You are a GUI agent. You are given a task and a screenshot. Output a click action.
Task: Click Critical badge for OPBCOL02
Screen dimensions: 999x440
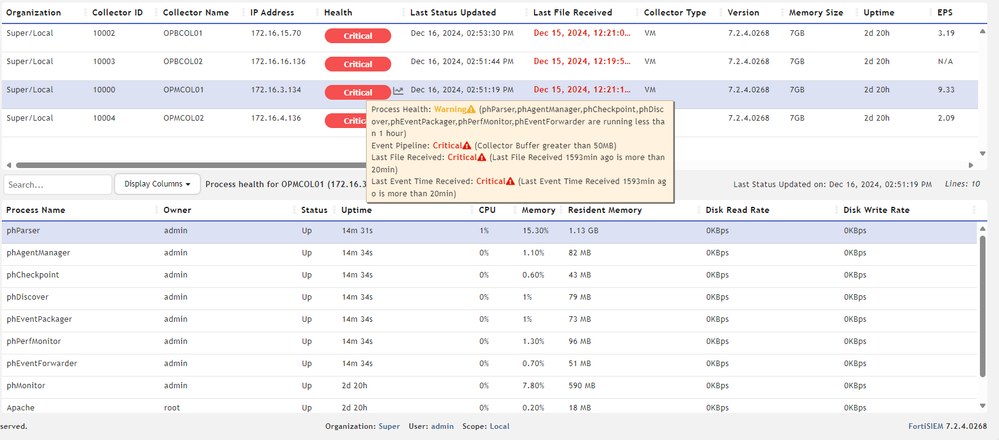[357, 64]
